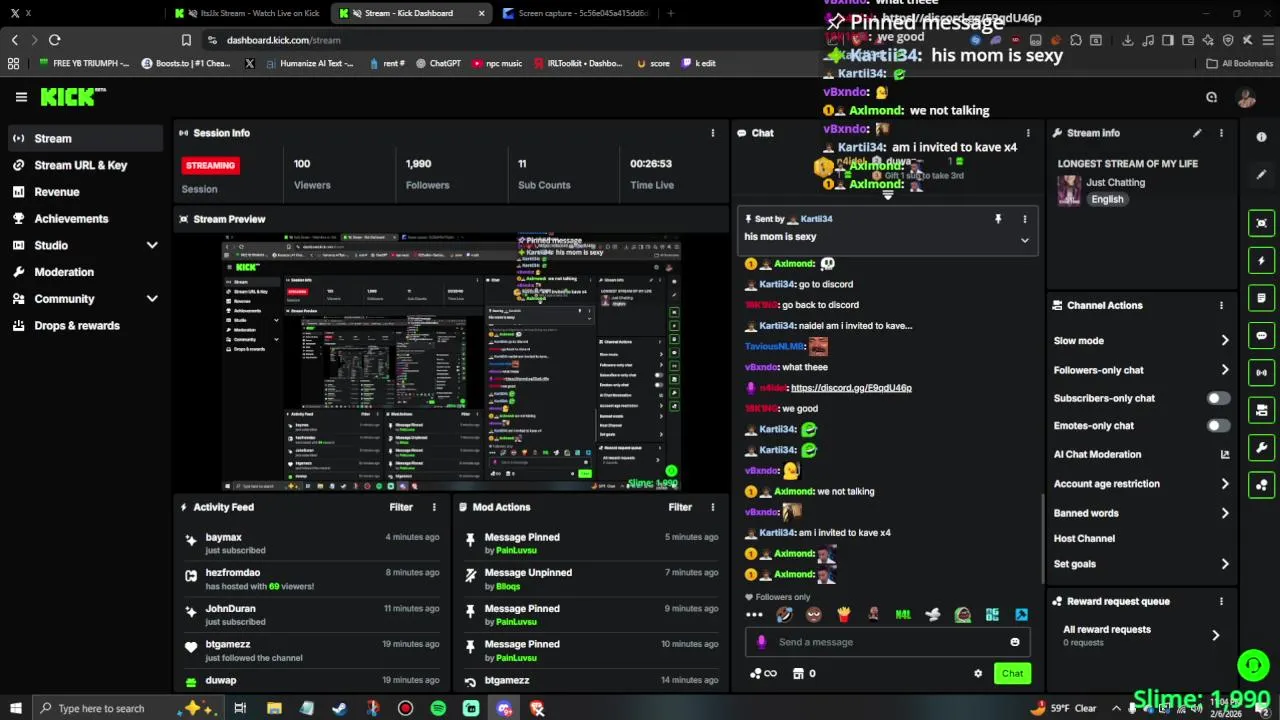Filter the Mod Actions list
The image size is (1280, 720).
(x=680, y=507)
